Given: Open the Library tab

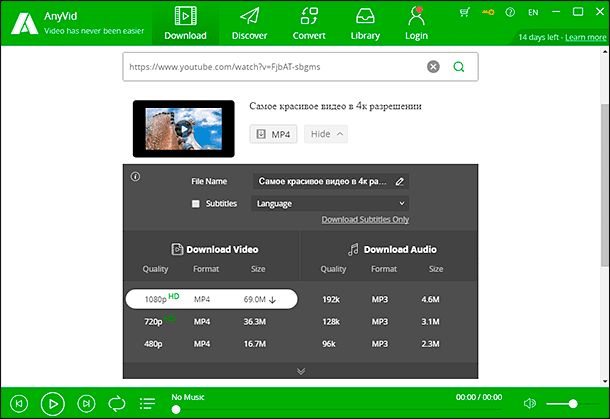Looking at the screenshot, I should pos(365,23).
